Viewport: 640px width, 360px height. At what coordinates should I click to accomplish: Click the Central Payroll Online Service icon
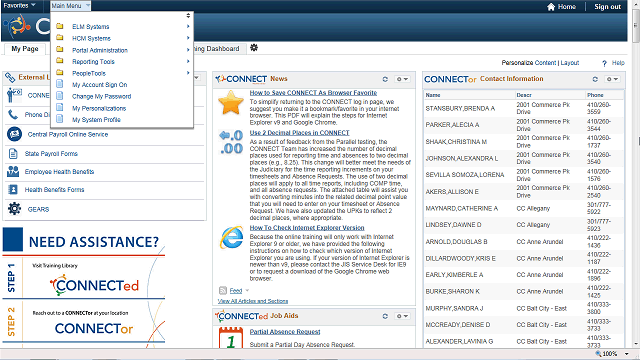(x=14, y=134)
